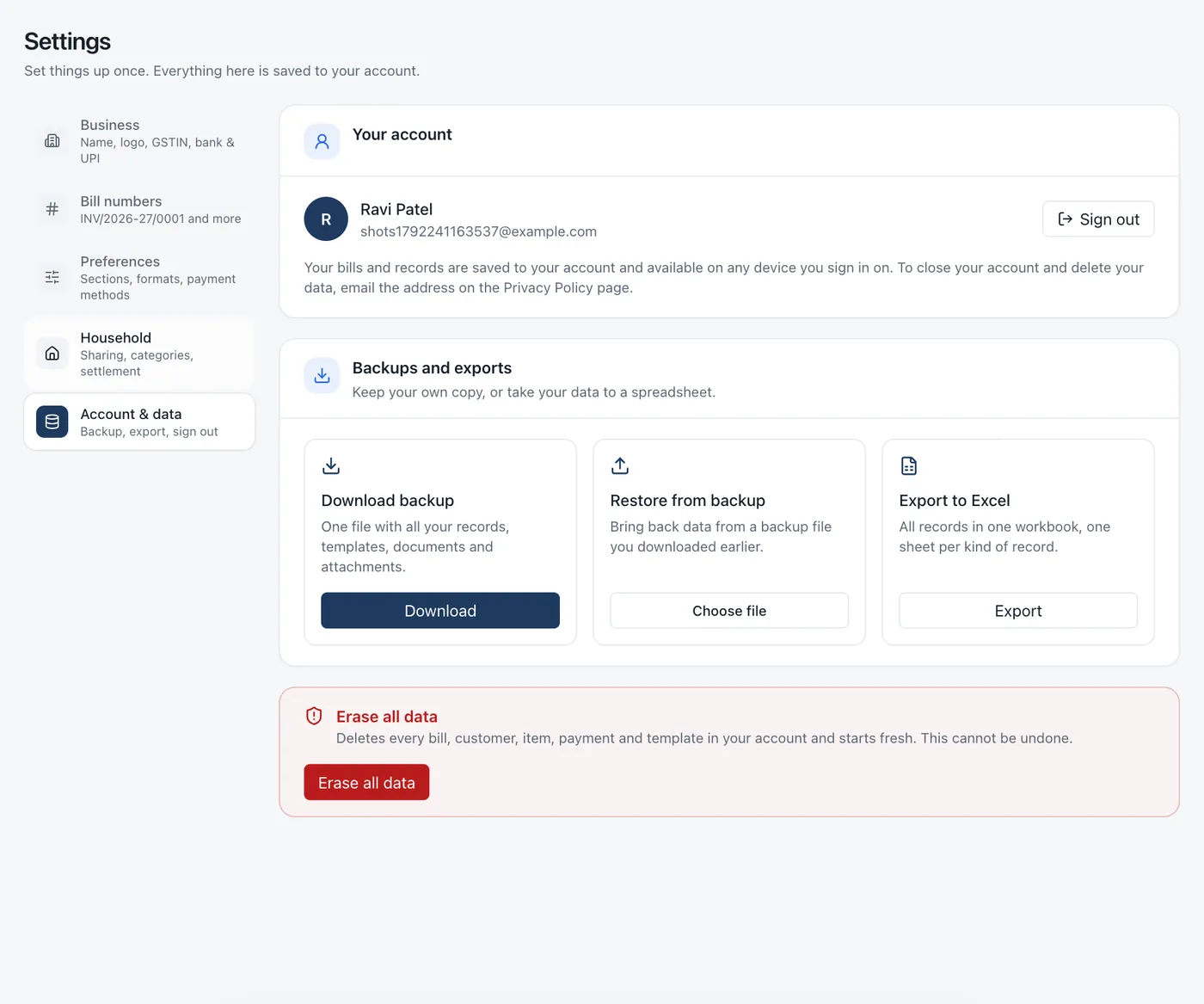Click "Backup, export, sign out" sidebar subtitle
The height and width of the screenshot is (1004, 1204).
tap(149, 432)
